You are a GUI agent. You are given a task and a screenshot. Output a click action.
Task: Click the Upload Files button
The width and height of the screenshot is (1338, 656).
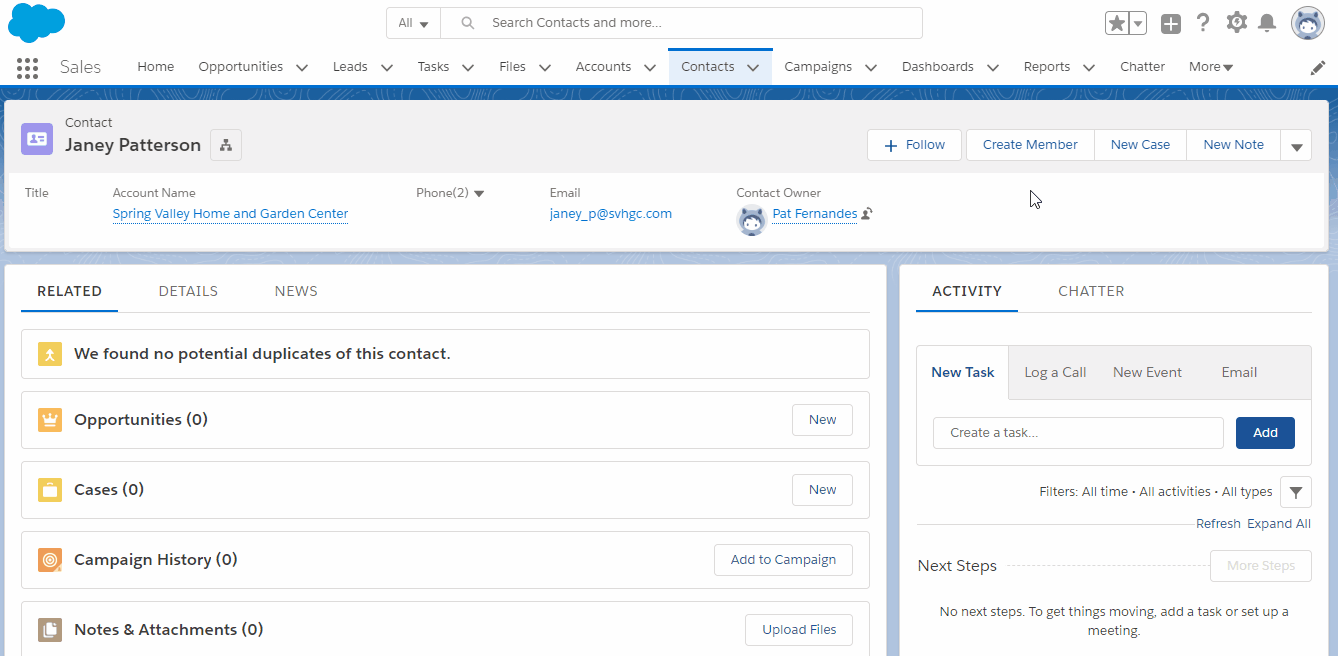(799, 630)
